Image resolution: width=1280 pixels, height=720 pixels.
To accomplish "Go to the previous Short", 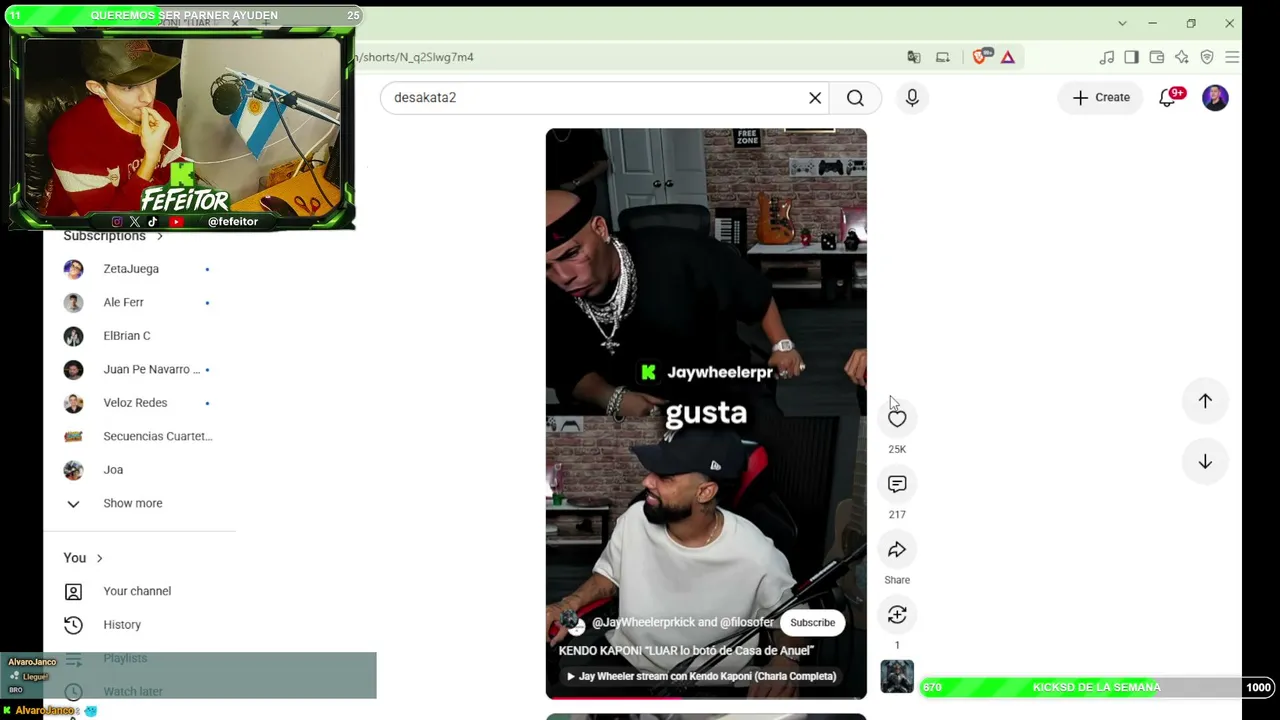I will [1205, 401].
